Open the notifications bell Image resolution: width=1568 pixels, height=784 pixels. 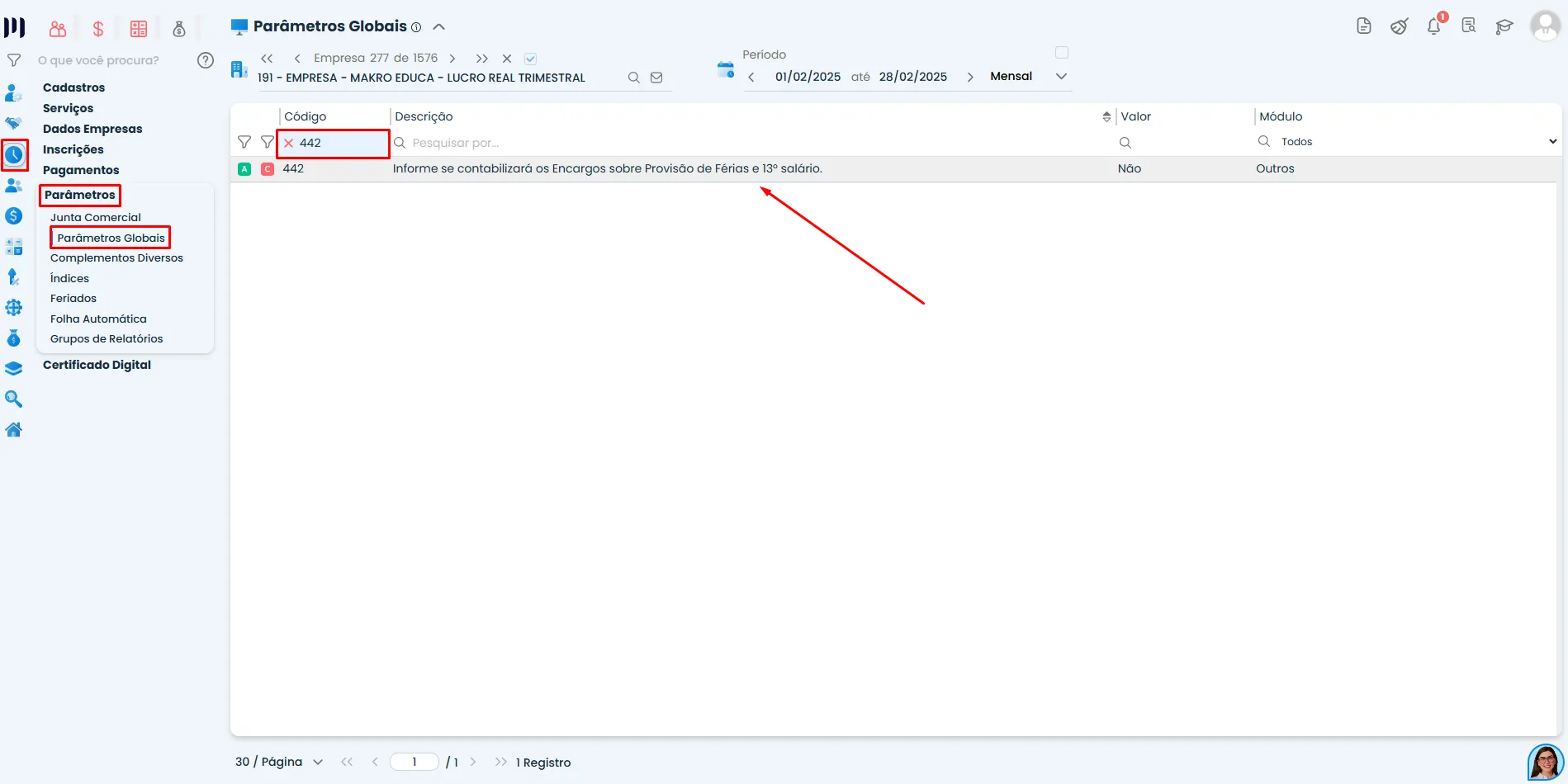tap(1434, 26)
